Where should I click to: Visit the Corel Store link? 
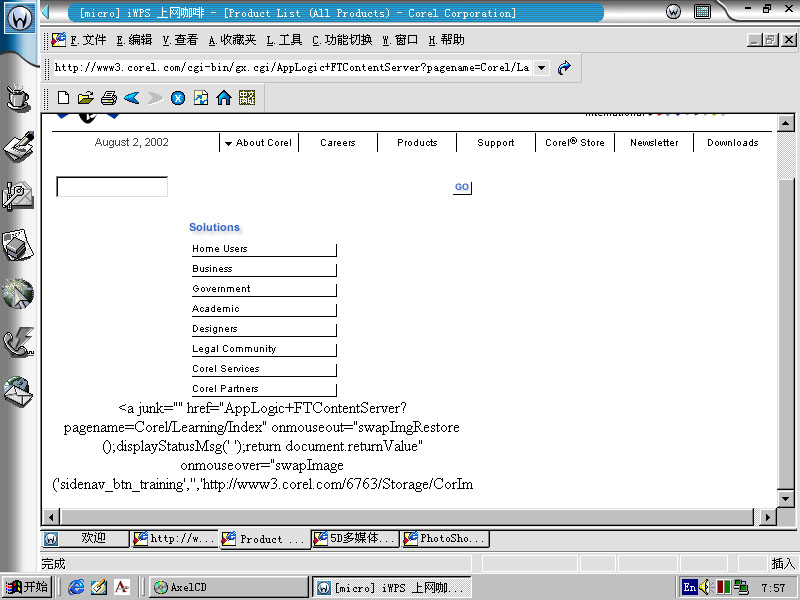pos(574,143)
